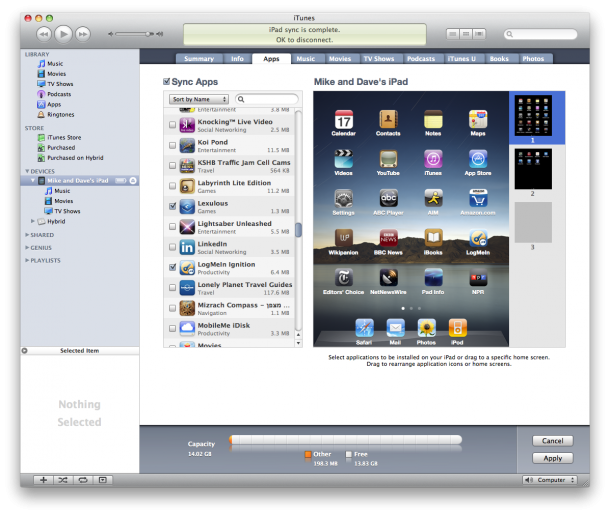Click the next track button
The height and width of the screenshot is (515, 610).
(x=82, y=34)
